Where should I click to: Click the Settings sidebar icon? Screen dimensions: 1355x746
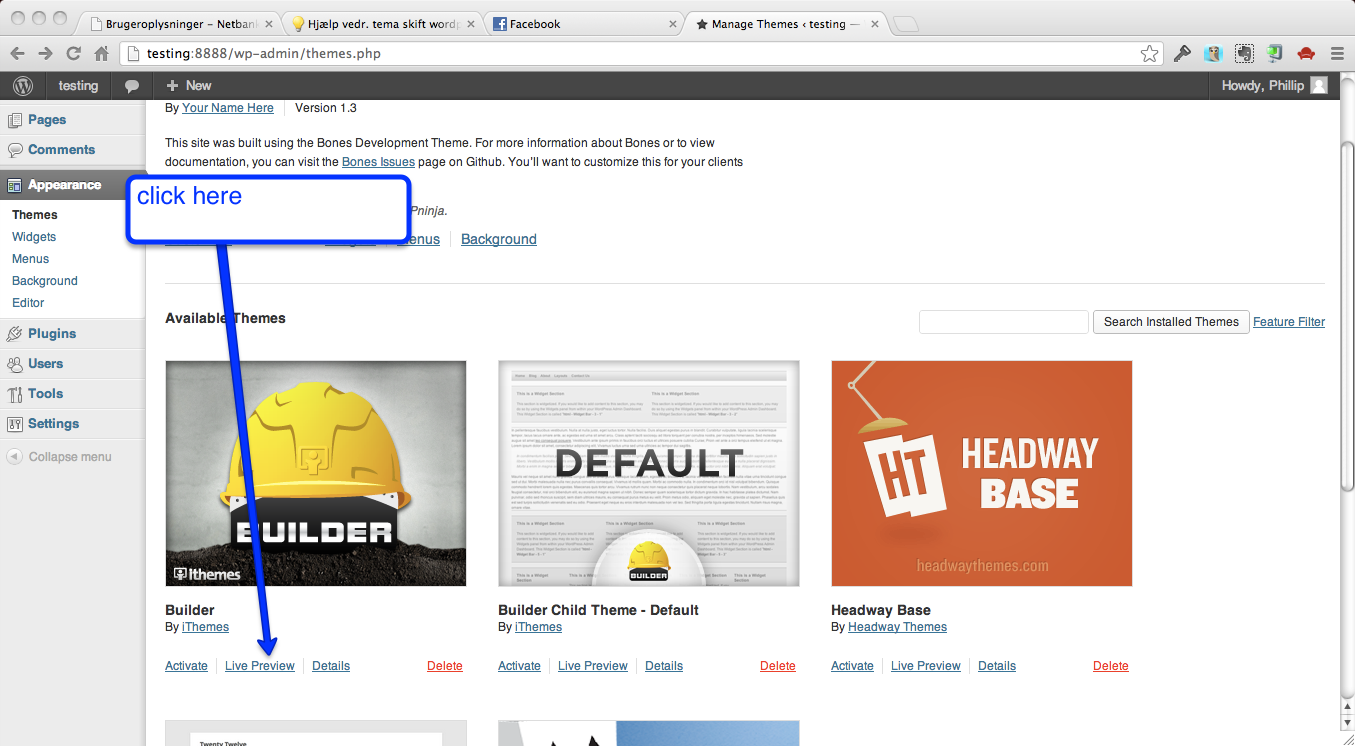pyautogui.click(x=15, y=424)
